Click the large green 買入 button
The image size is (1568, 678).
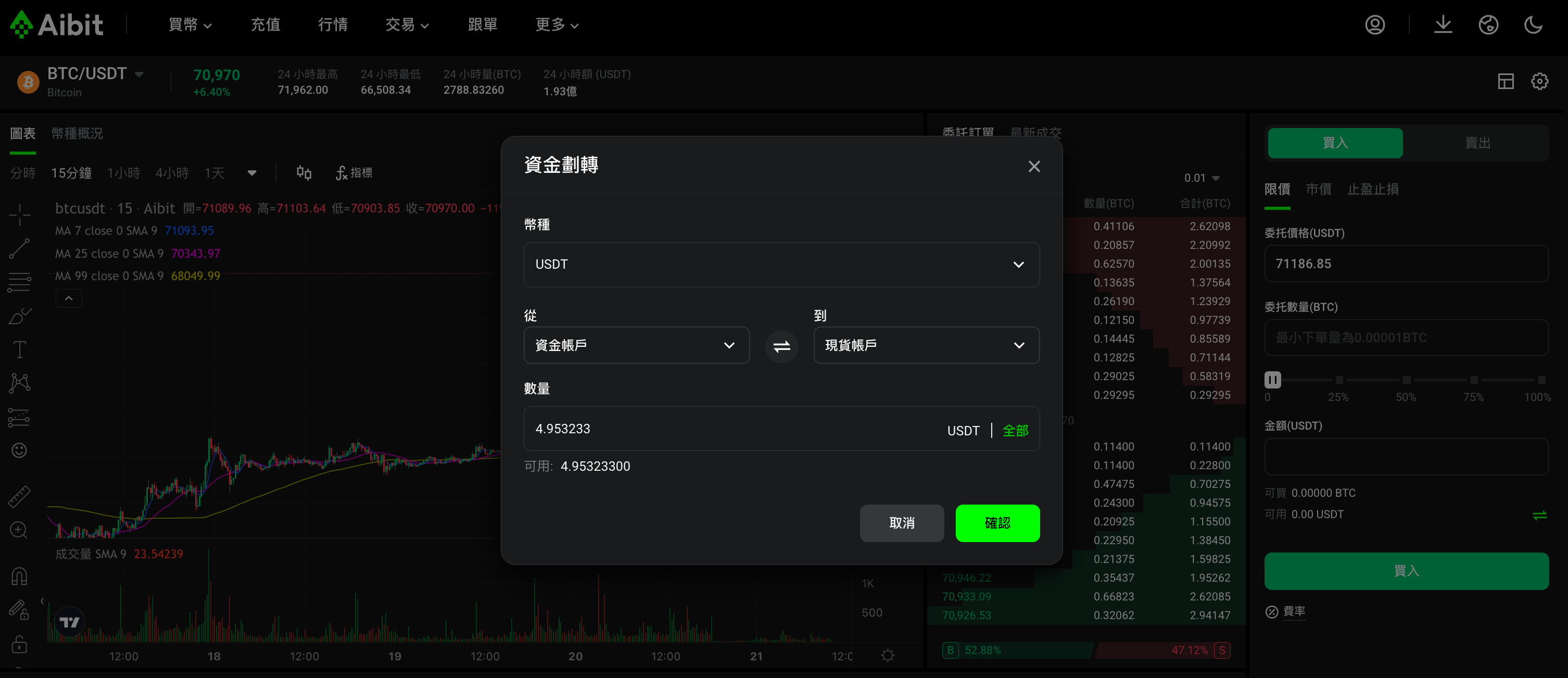coord(1406,571)
